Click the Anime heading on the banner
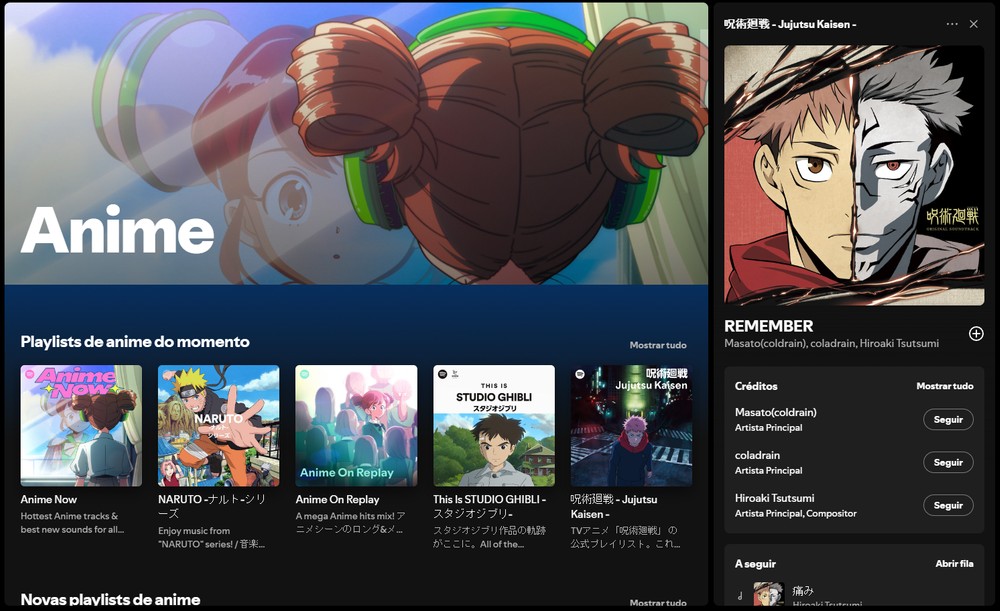Image resolution: width=1000 pixels, height=611 pixels. point(117,230)
